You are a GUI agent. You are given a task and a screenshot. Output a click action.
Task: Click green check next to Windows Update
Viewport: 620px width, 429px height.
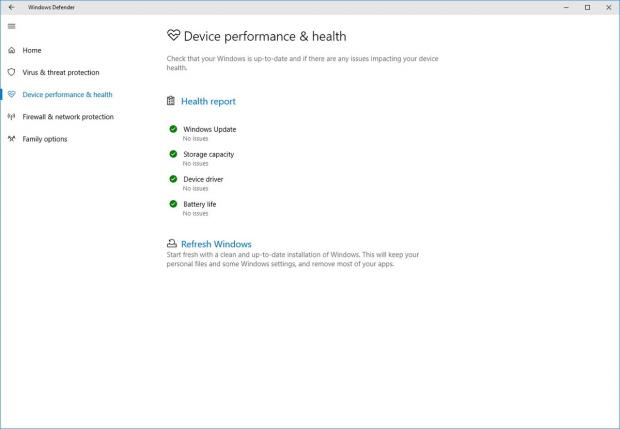(173, 130)
